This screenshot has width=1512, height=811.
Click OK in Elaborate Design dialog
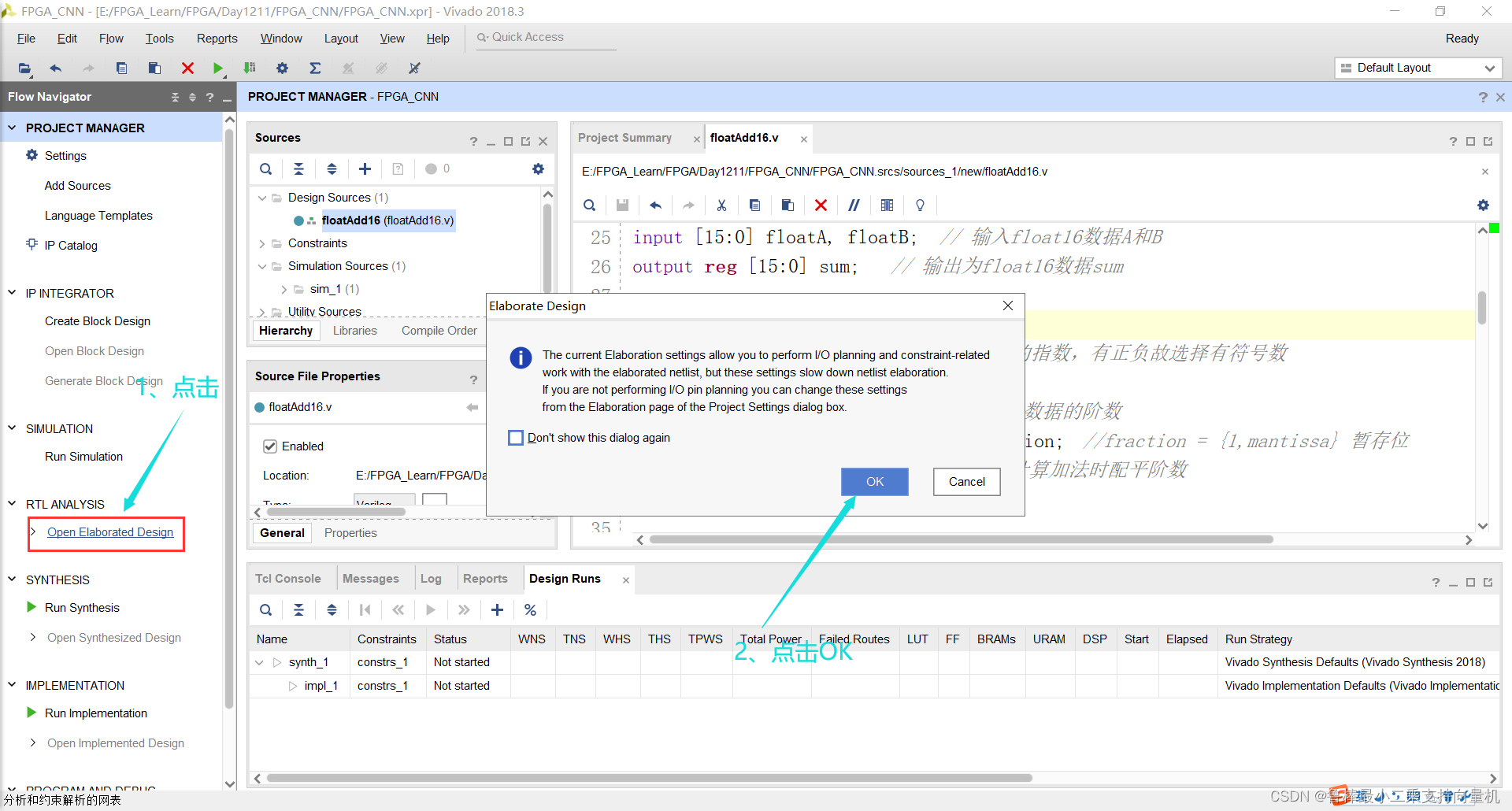coord(875,482)
